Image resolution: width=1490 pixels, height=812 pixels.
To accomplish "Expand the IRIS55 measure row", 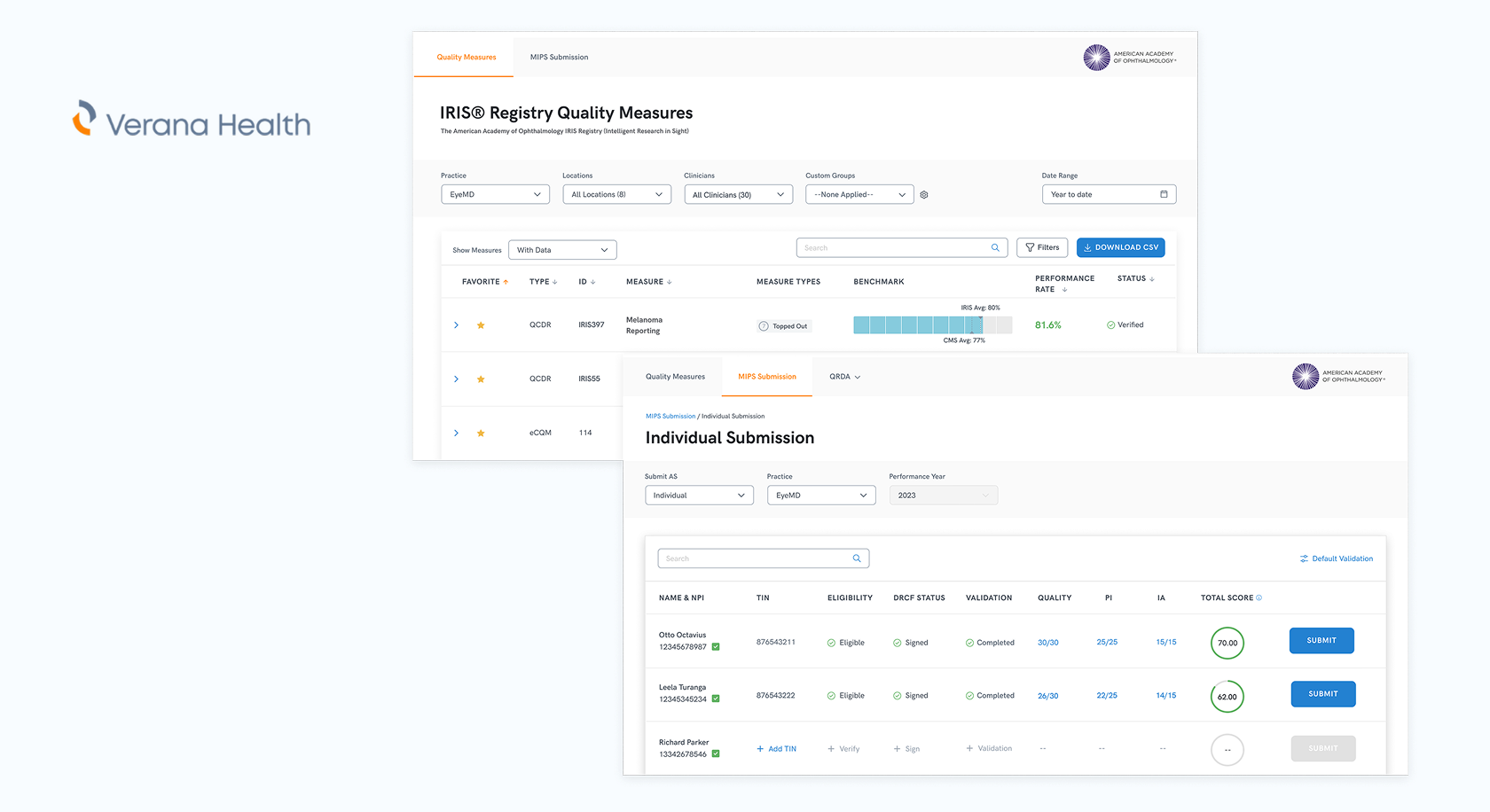I will pyautogui.click(x=456, y=379).
